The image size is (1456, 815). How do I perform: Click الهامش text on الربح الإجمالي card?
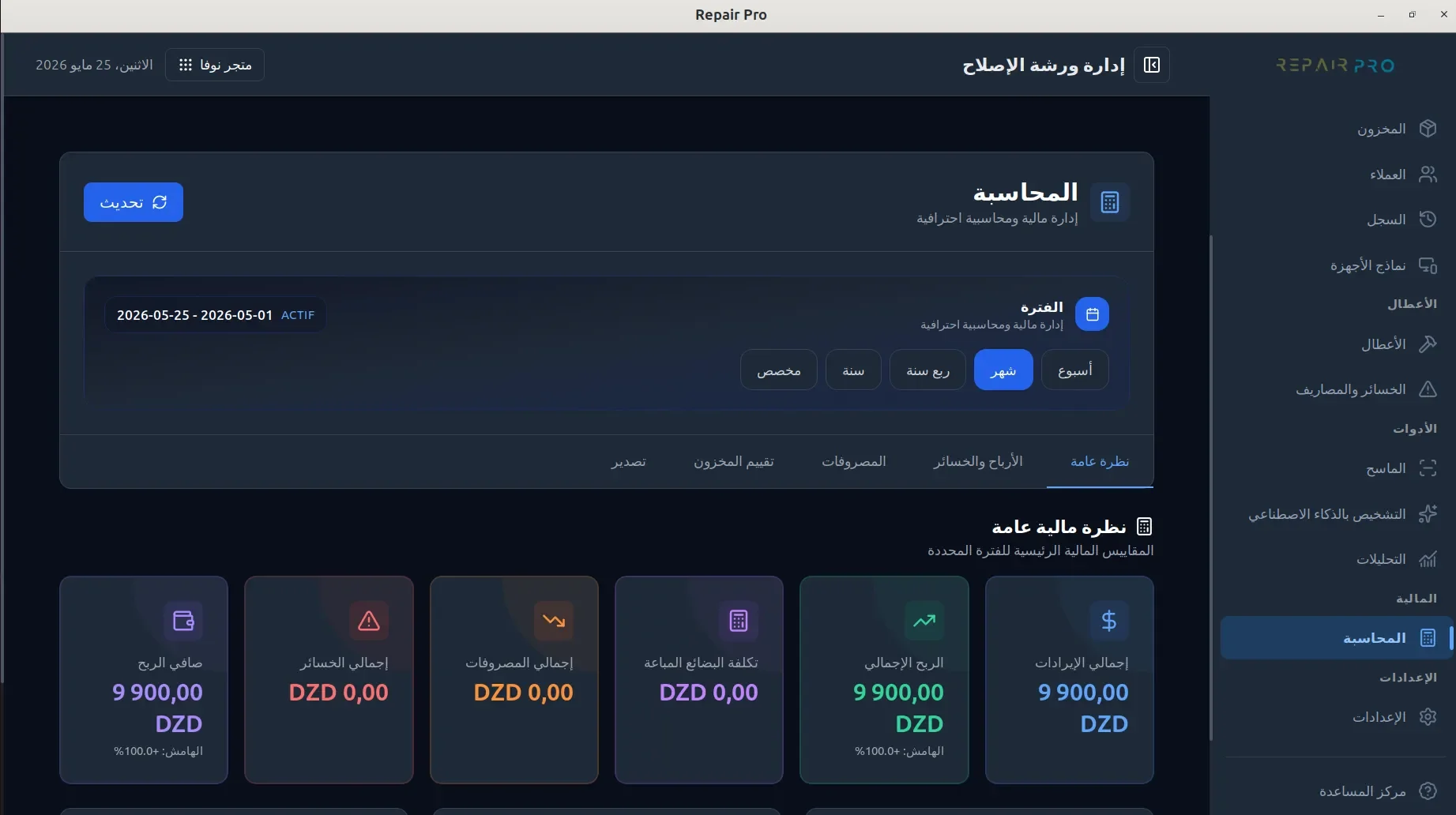click(899, 751)
